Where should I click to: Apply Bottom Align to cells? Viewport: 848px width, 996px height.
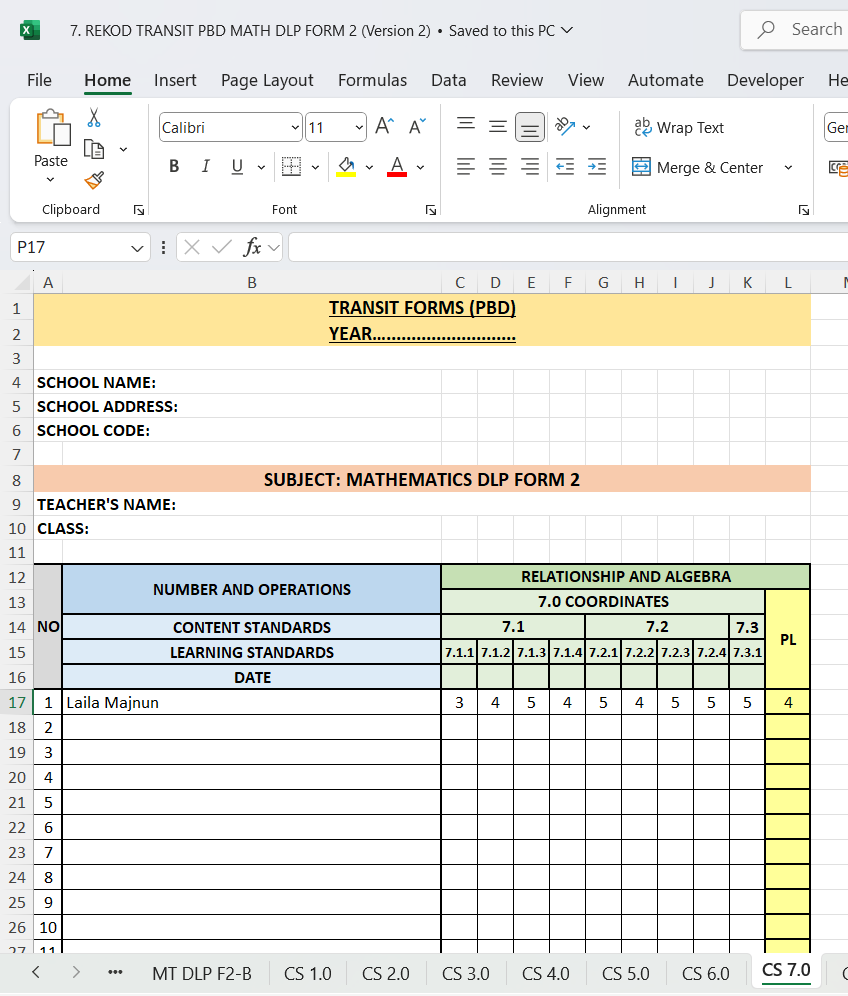[x=530, y=127]
